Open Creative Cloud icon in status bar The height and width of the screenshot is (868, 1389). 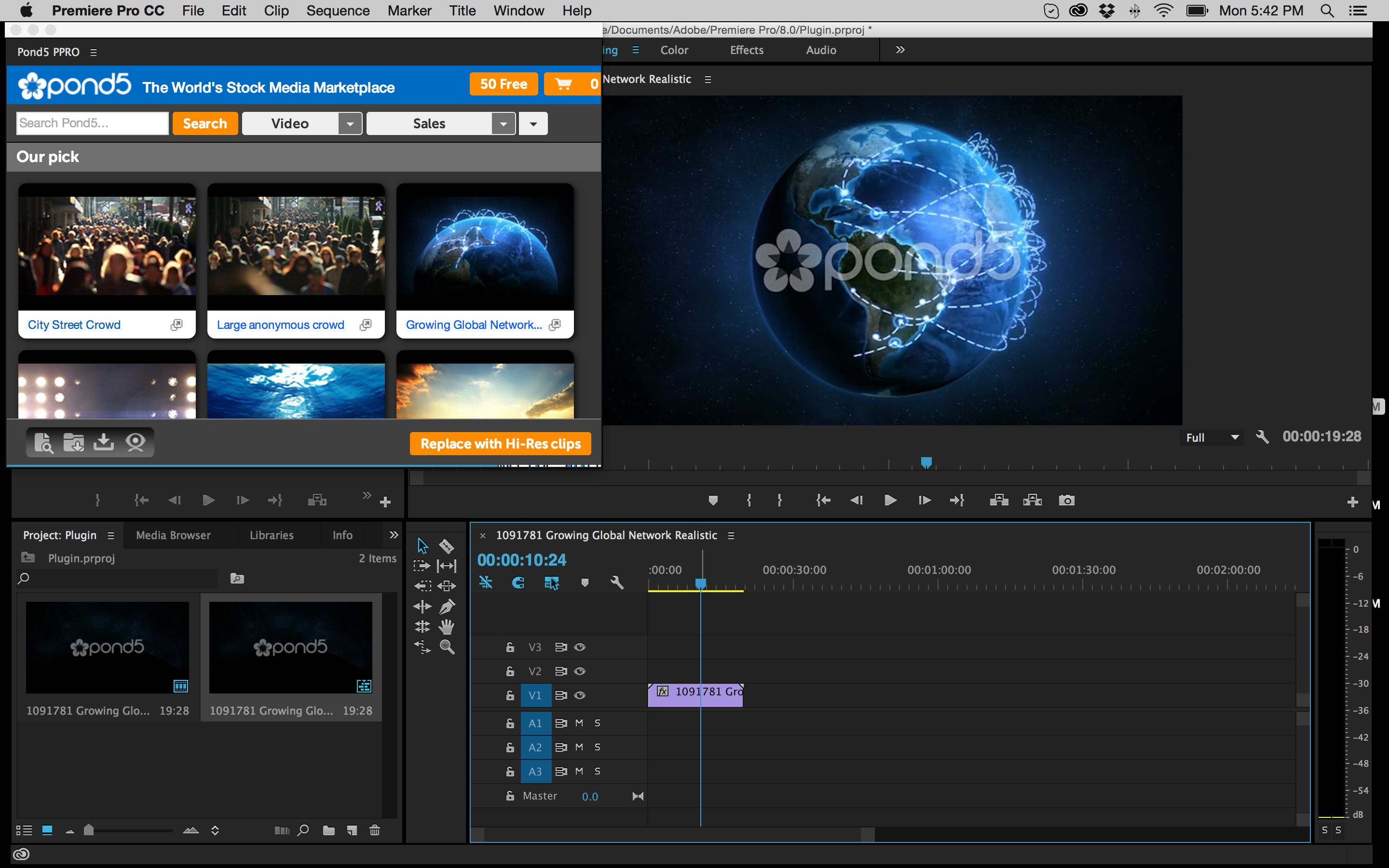coord(21,854)
